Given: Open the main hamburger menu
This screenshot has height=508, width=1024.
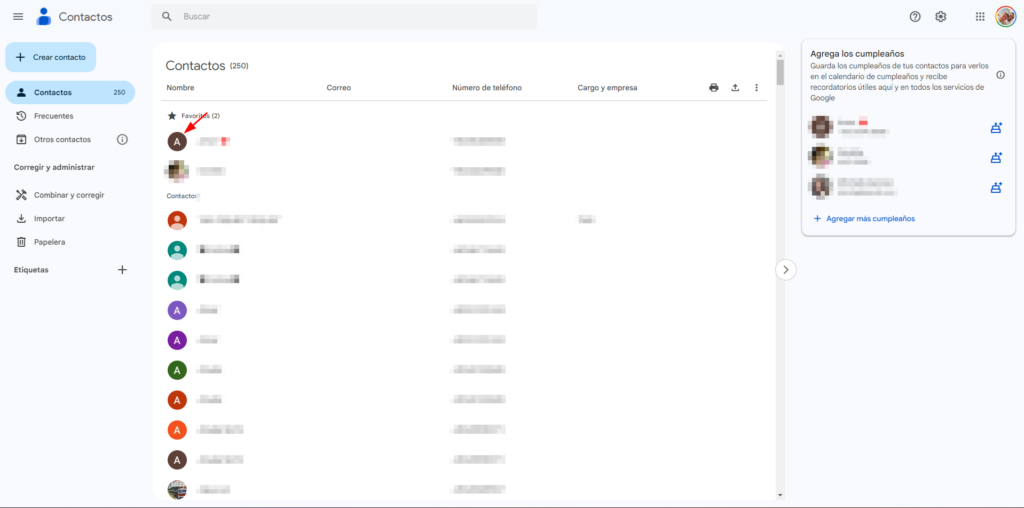Looking at the screenshot, I should pos(17,17).
